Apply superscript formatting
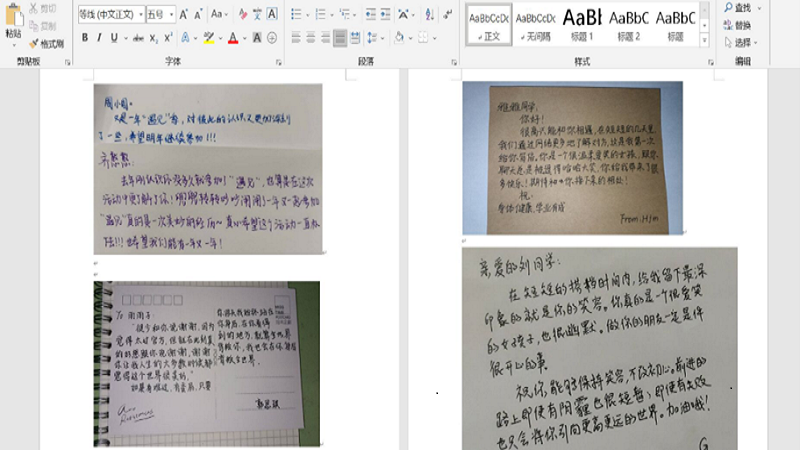This screenshot has height=450, width=800. coord(168,38)
